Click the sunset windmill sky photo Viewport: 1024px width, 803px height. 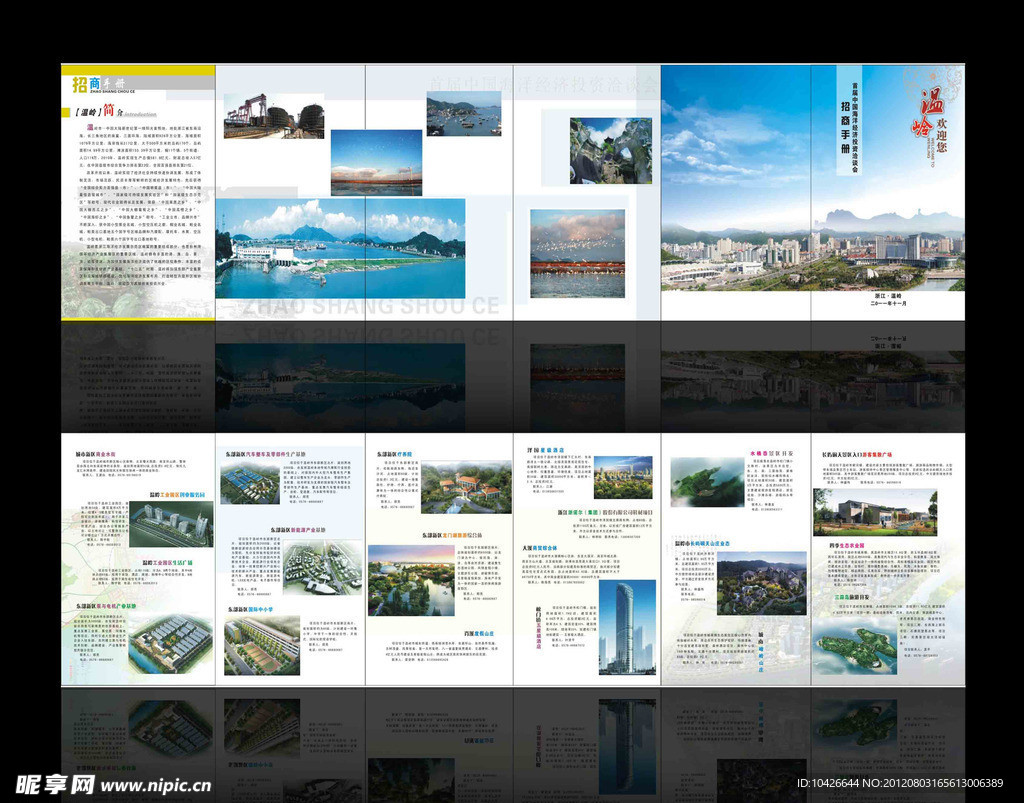(376, 163)
